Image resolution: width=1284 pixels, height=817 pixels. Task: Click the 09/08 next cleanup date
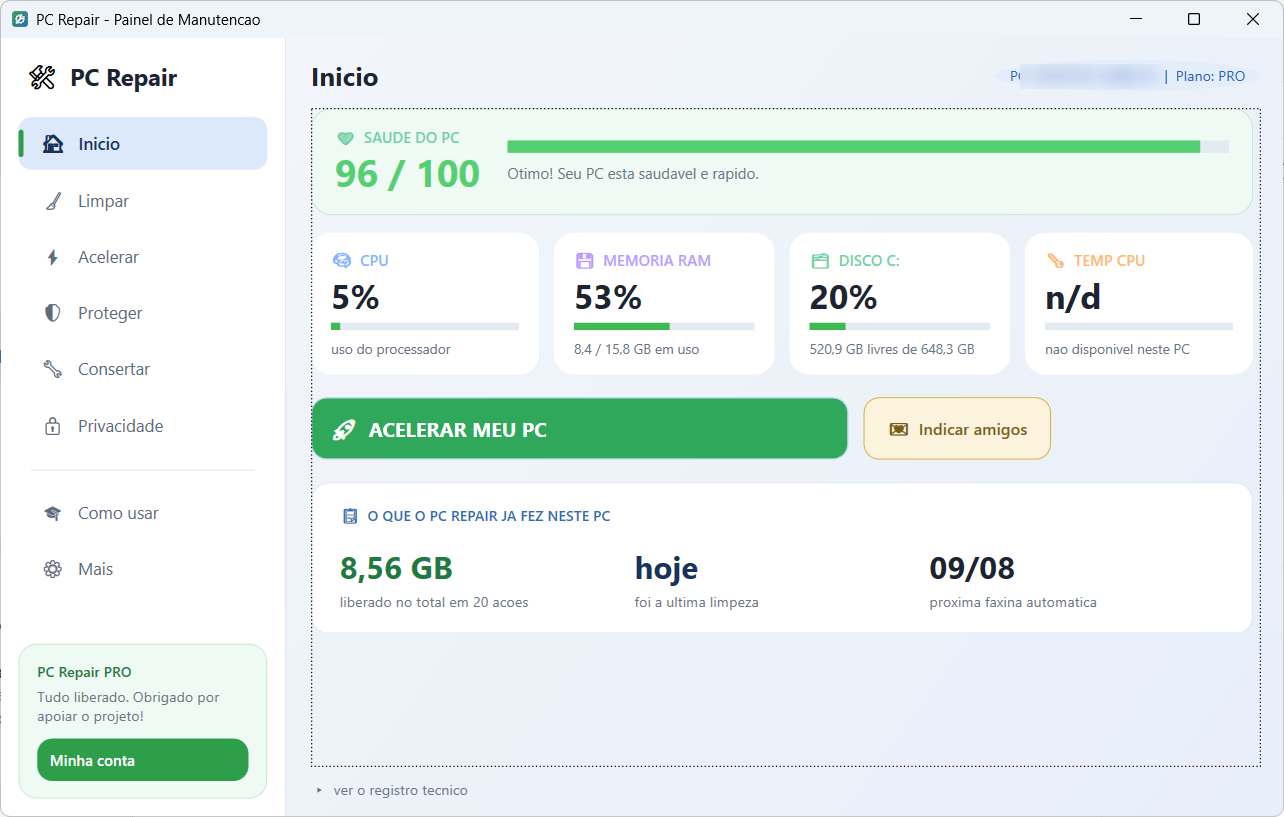pyautogui.click(x=972, y=568)
